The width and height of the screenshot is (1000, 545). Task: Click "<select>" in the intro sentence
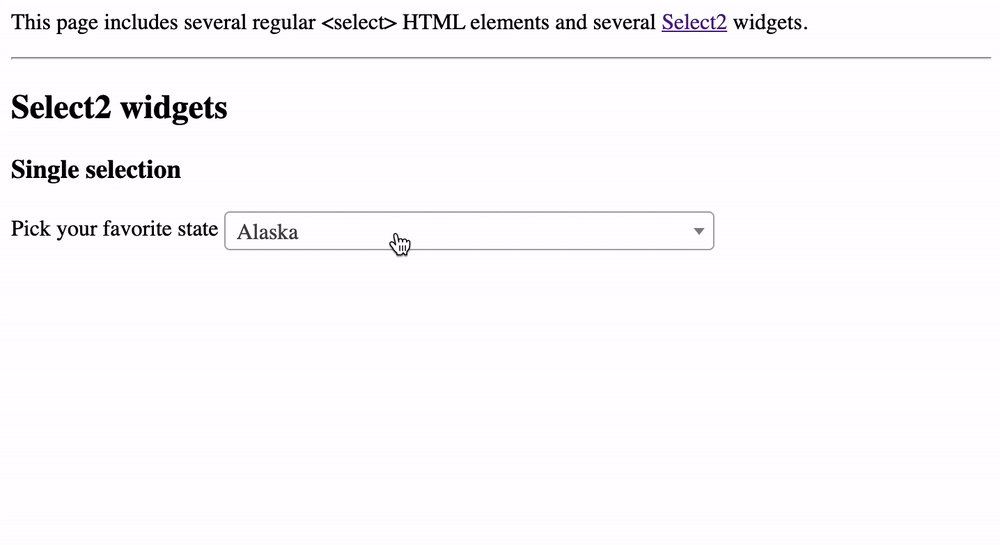359,22
